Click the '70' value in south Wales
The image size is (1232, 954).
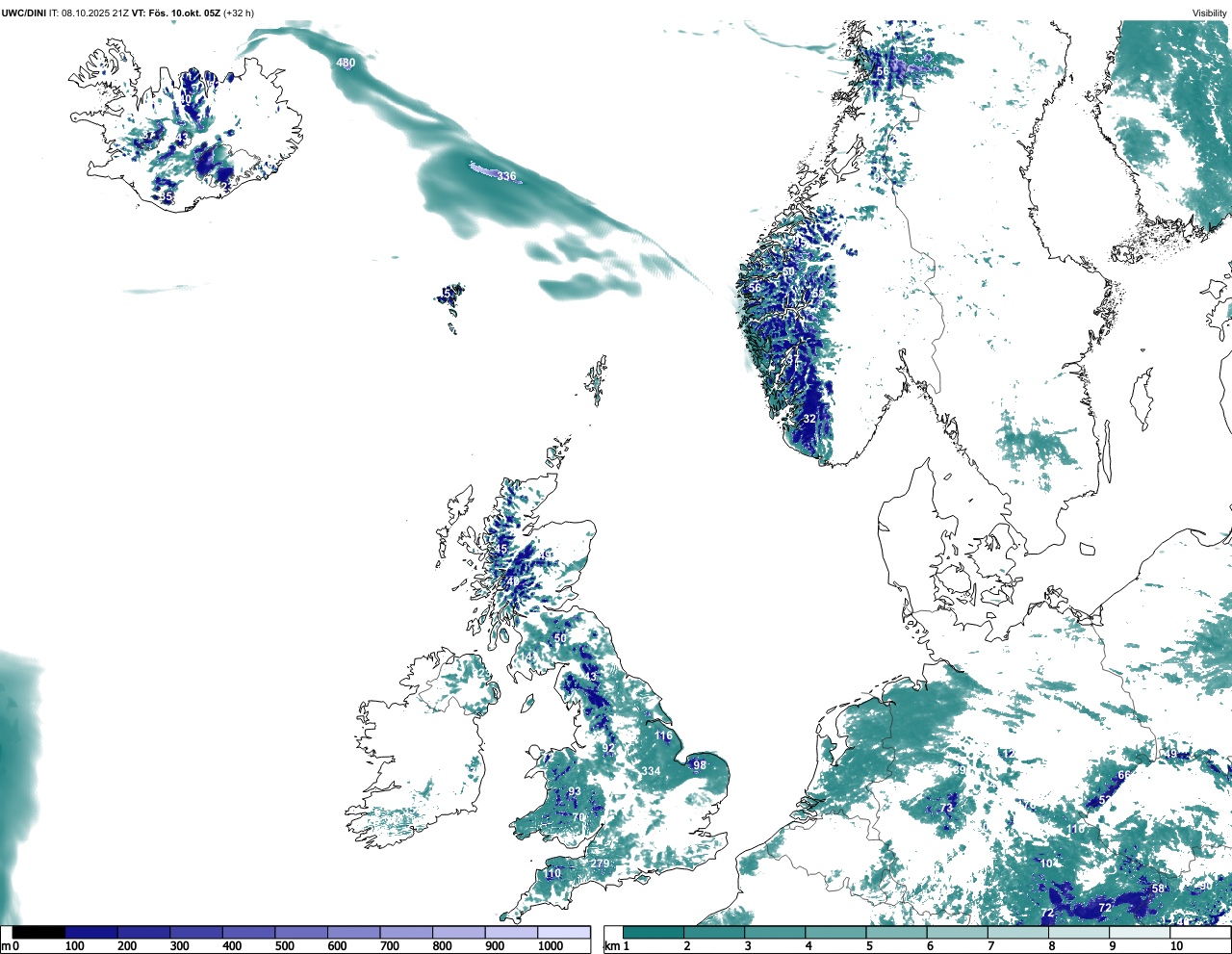(x=578, y=817)
